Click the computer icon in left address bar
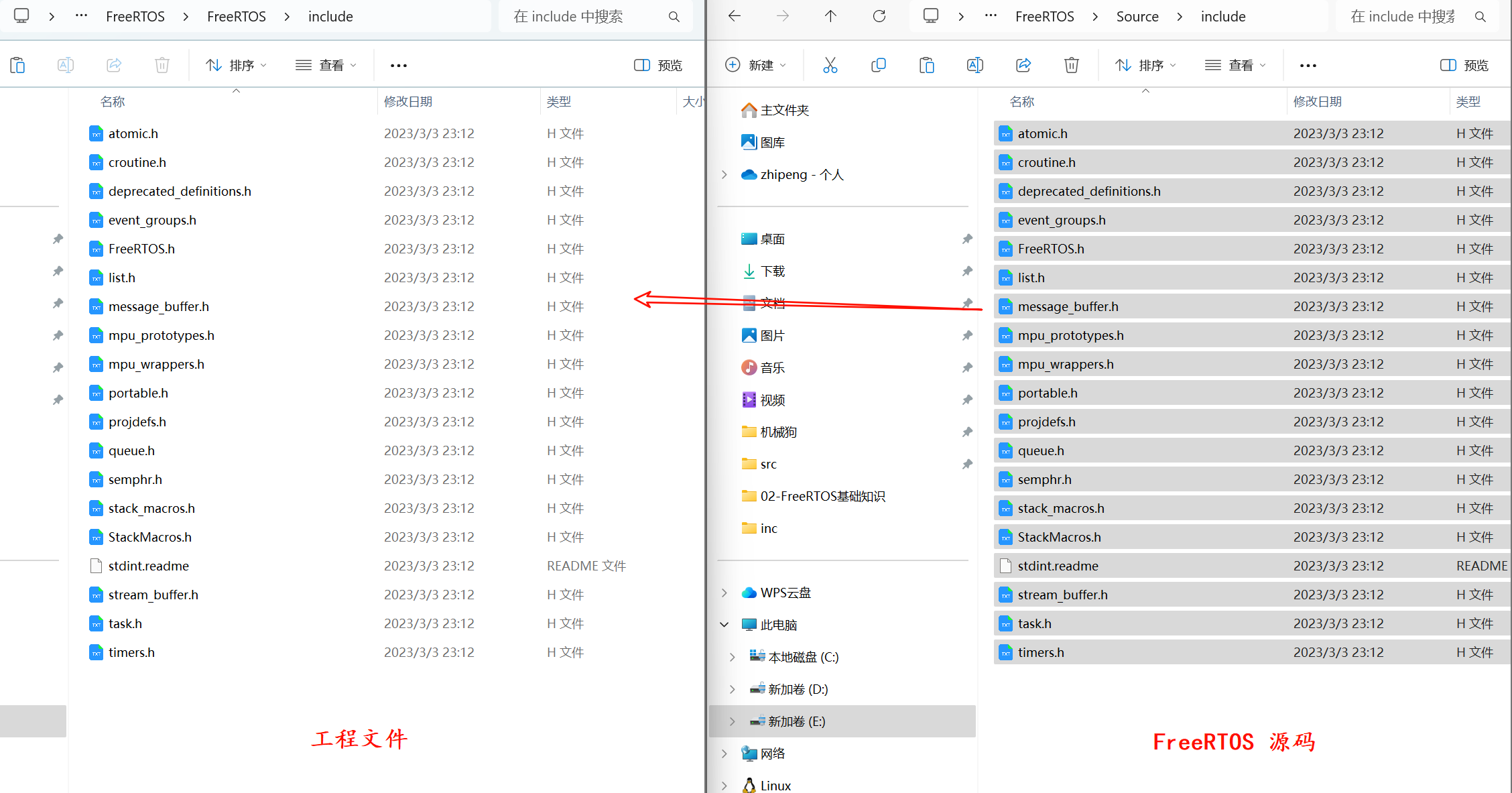Screen dimensions: 1512x793 pos(21,16)
